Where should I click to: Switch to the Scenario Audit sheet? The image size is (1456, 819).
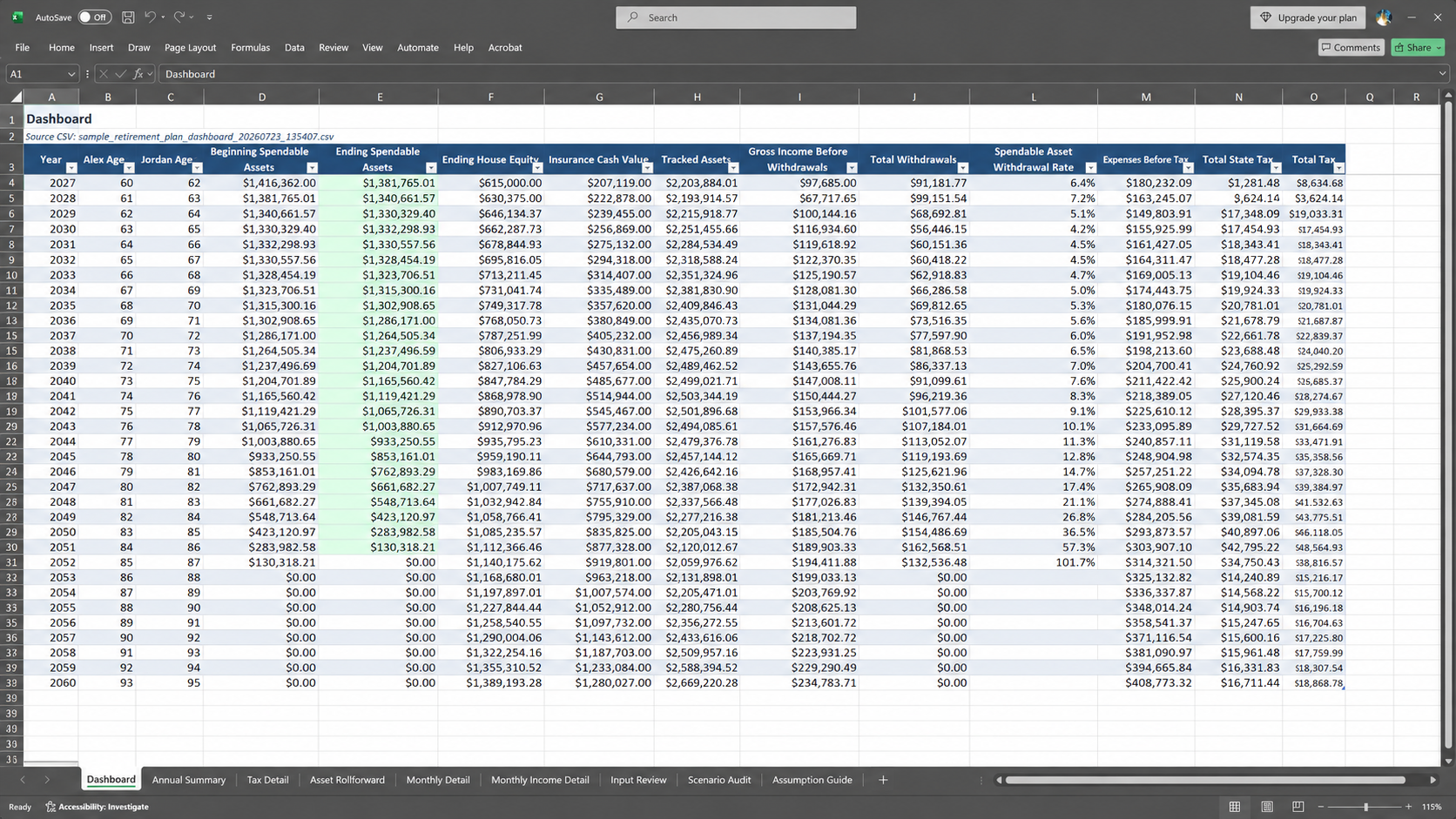[x=719, y=780]
